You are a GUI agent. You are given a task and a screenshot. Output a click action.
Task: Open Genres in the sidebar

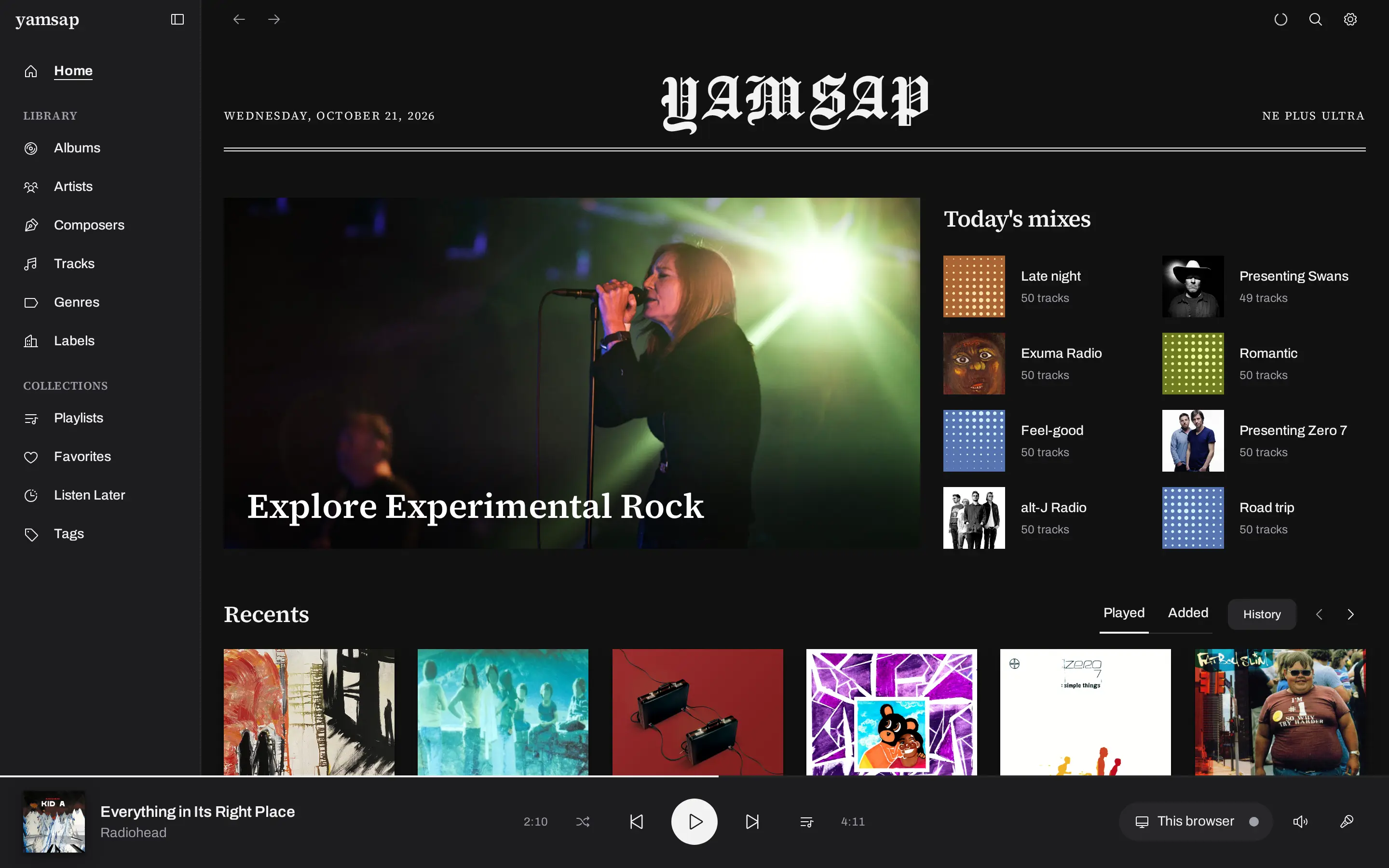coord(76,302)
